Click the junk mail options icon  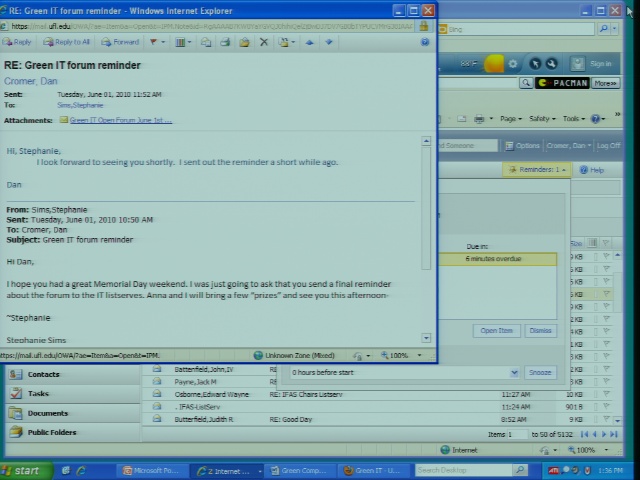click(284, 42)
